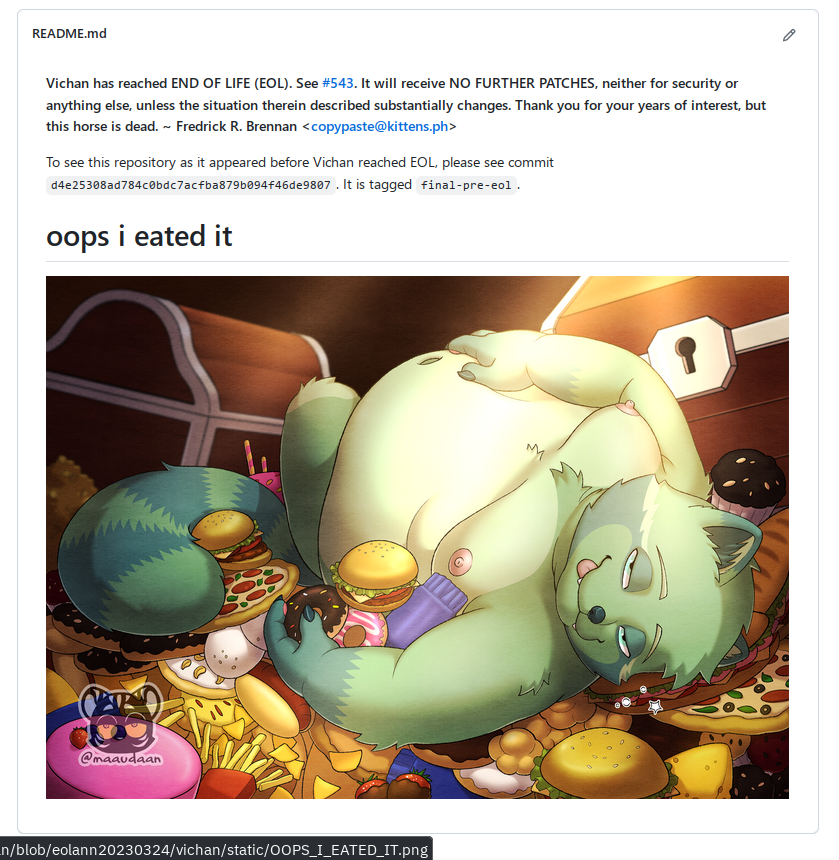Click the final-pre-eol tag code text
839x860 pixels.
(x=466, y=185)
